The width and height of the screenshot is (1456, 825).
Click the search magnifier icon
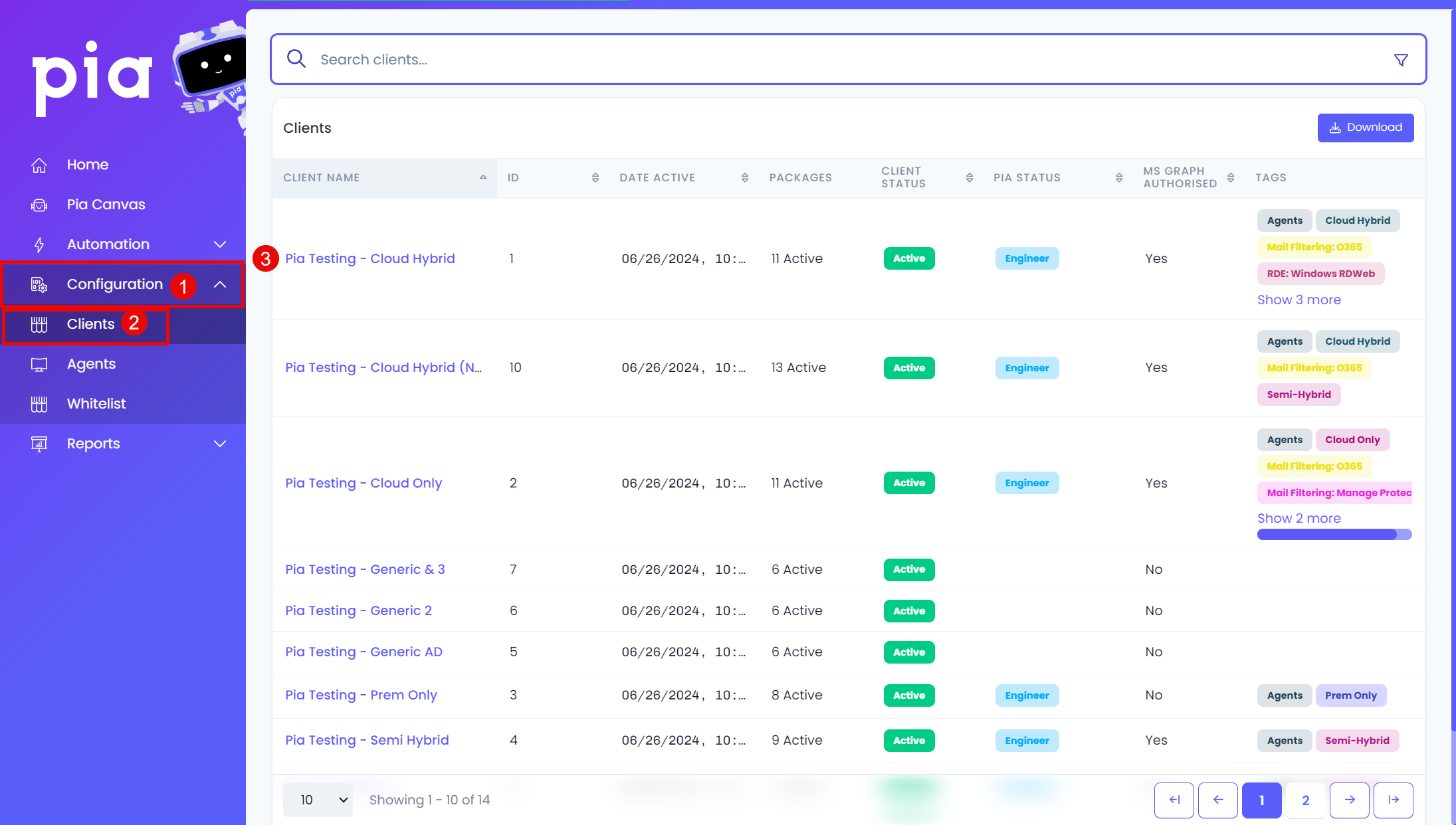(296, 59)
